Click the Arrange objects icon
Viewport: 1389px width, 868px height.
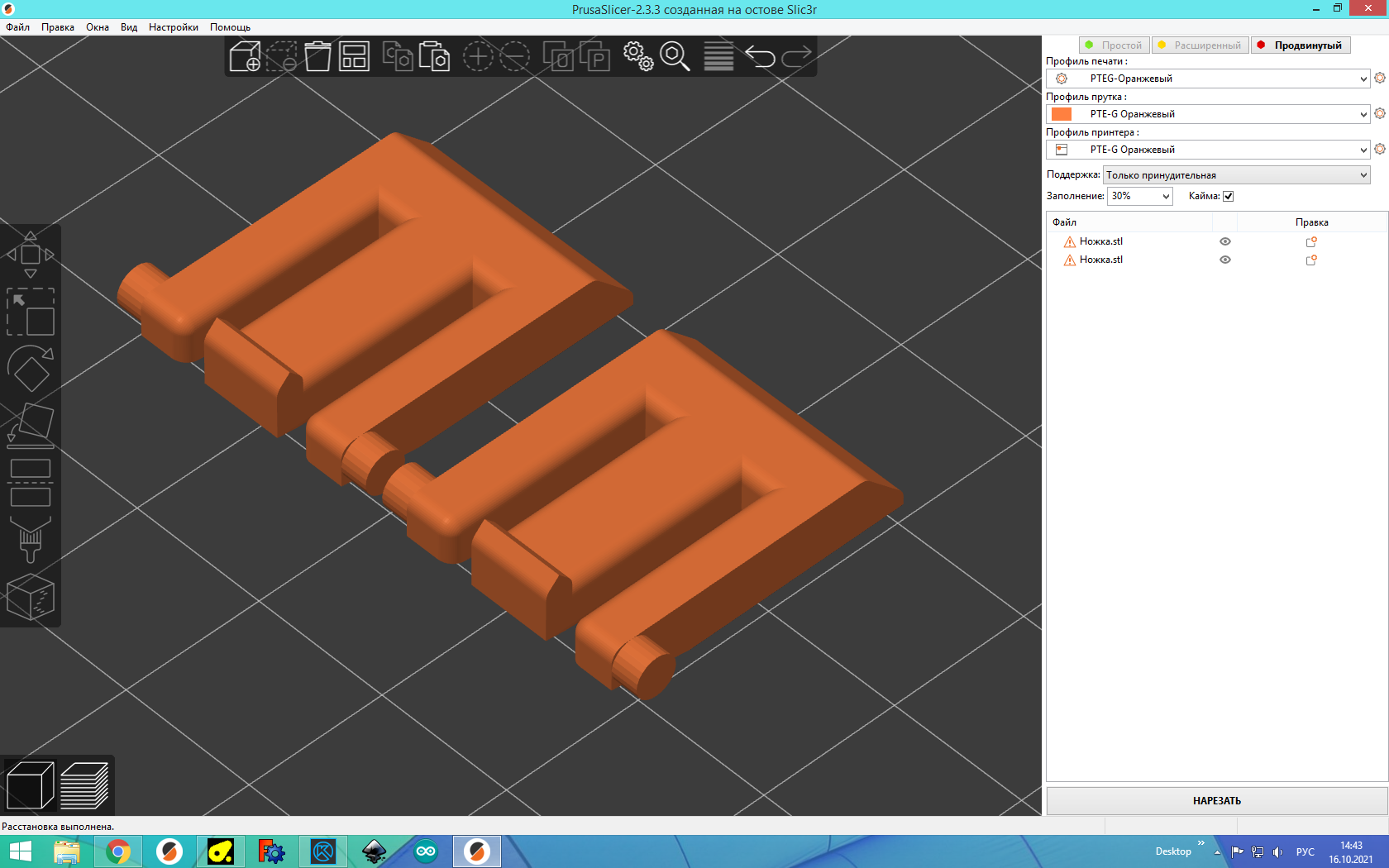[354, 56]
